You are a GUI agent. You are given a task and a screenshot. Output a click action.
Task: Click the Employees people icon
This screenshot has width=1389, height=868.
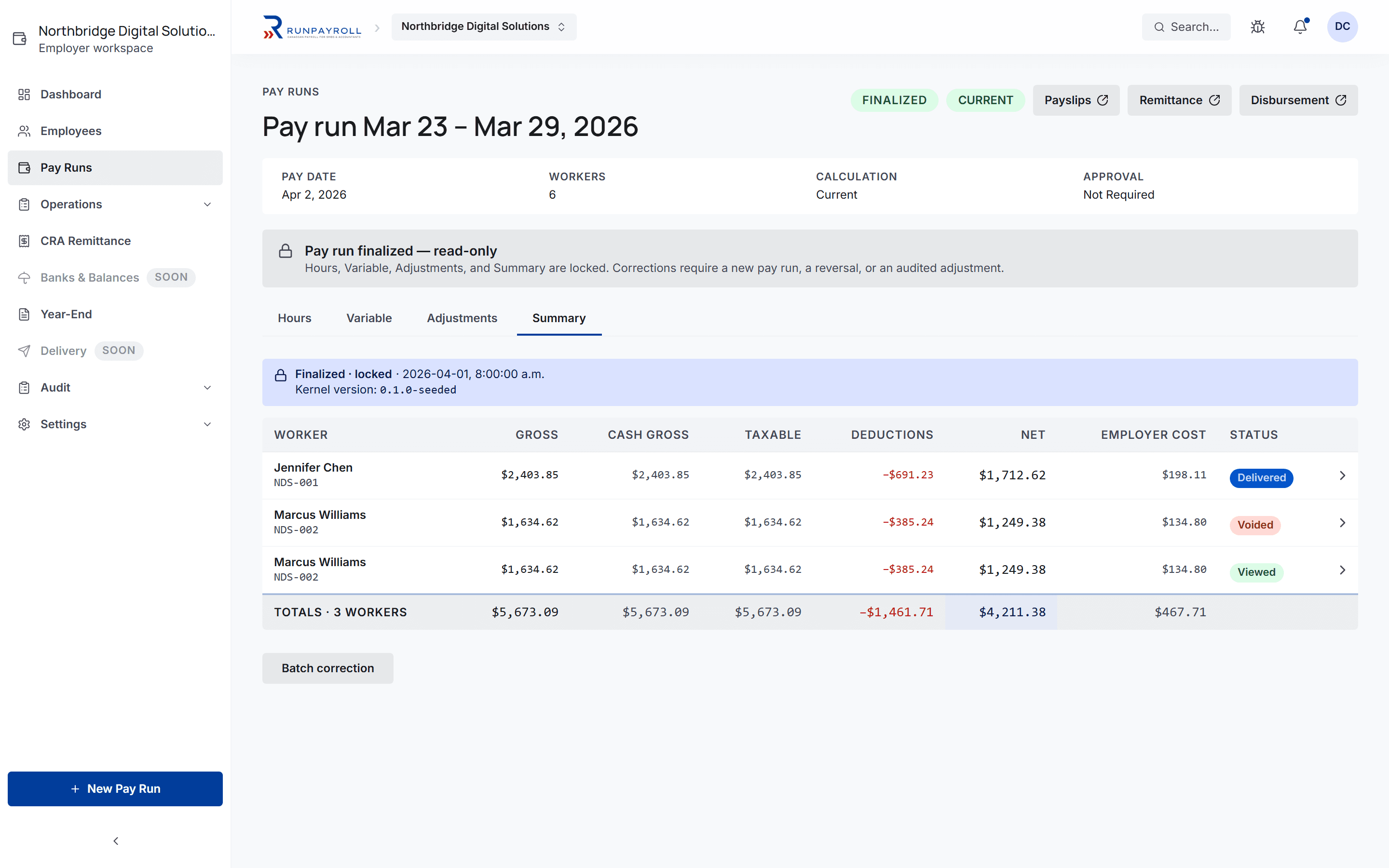(x=24, y=131)
